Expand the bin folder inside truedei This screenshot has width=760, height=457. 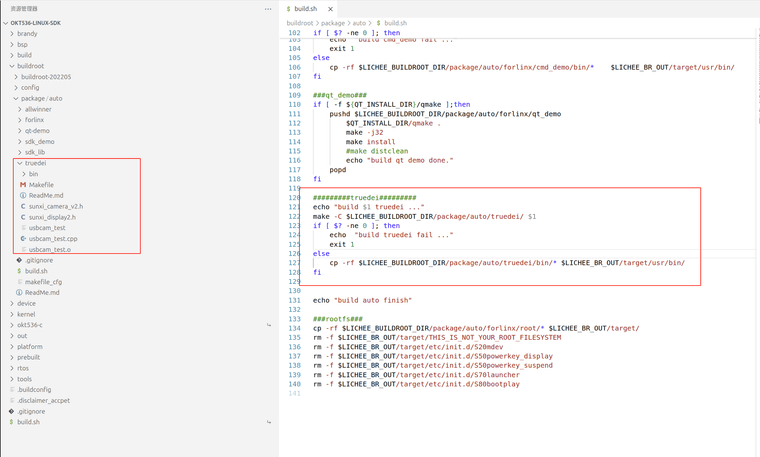30,173
